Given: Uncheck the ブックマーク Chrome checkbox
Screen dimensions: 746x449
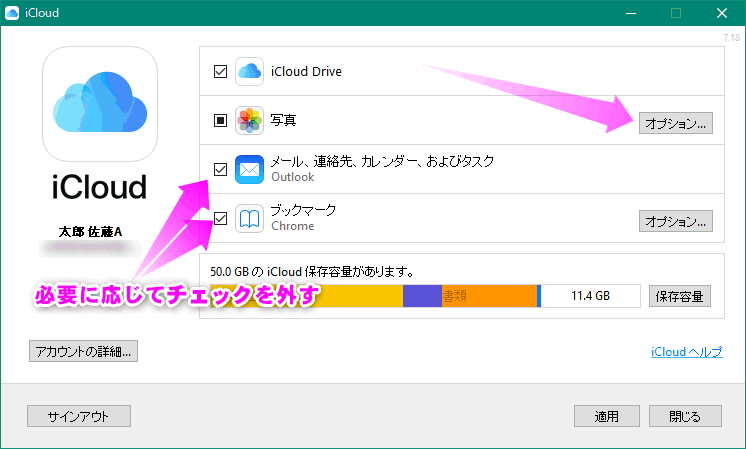Looking at the screenshot, I should [220, 218].
